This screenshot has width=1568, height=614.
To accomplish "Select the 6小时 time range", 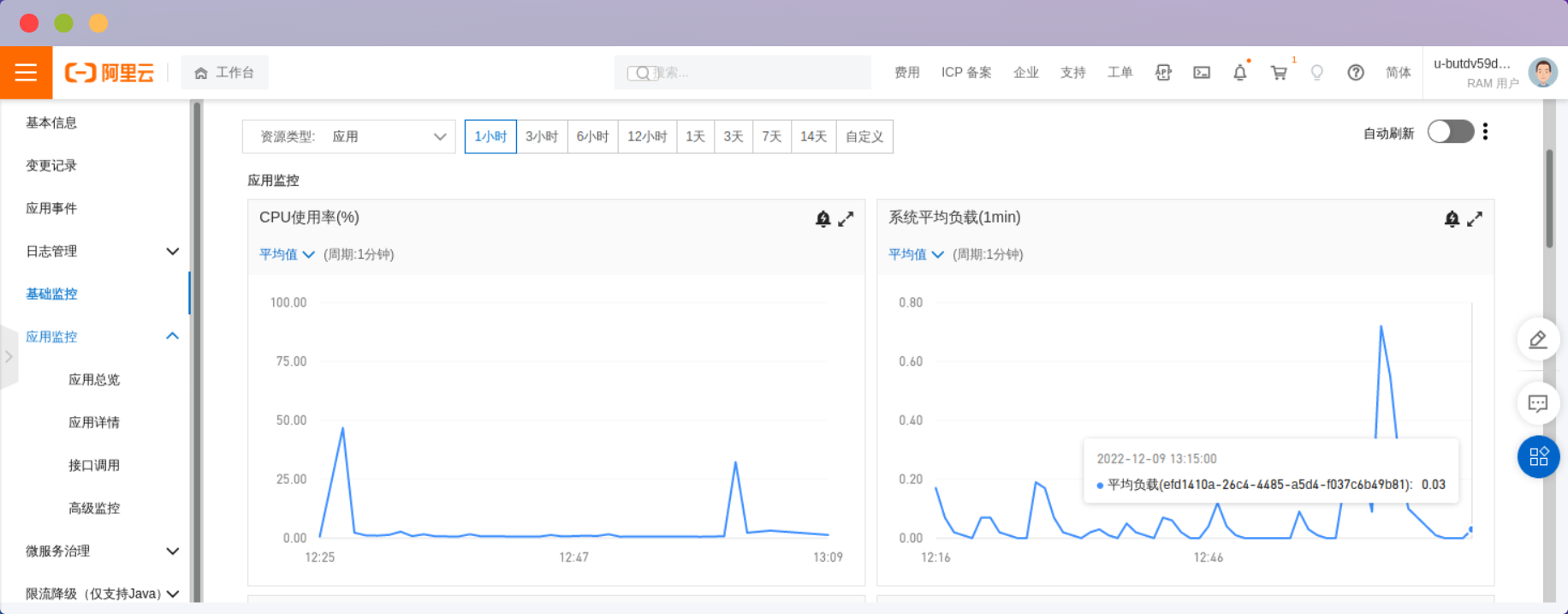I will (x=592, y=136).
